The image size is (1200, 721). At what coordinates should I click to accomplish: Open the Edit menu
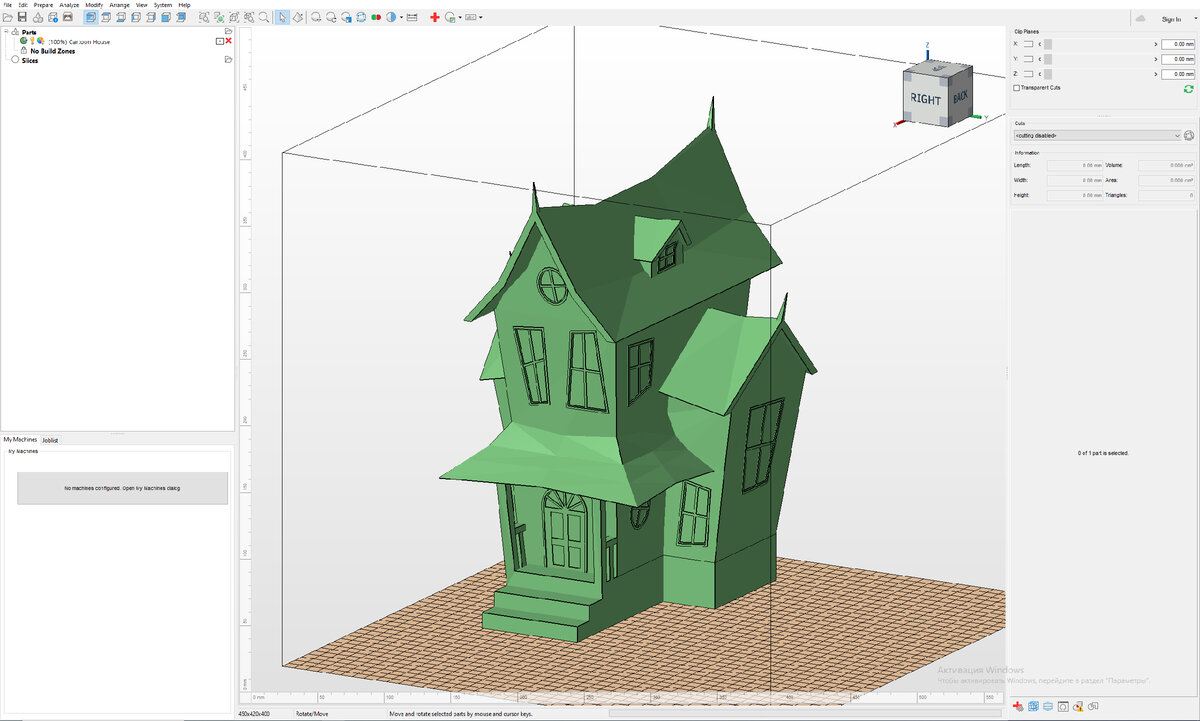coord(23,5)
